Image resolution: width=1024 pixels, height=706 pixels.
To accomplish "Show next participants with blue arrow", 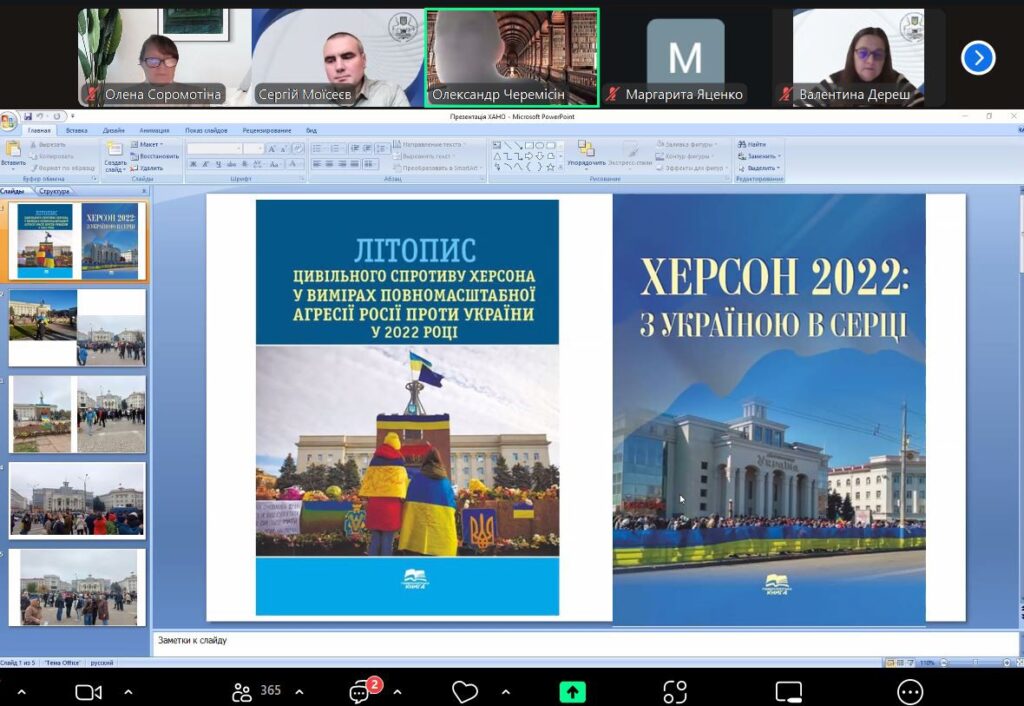I will (978, 57).
